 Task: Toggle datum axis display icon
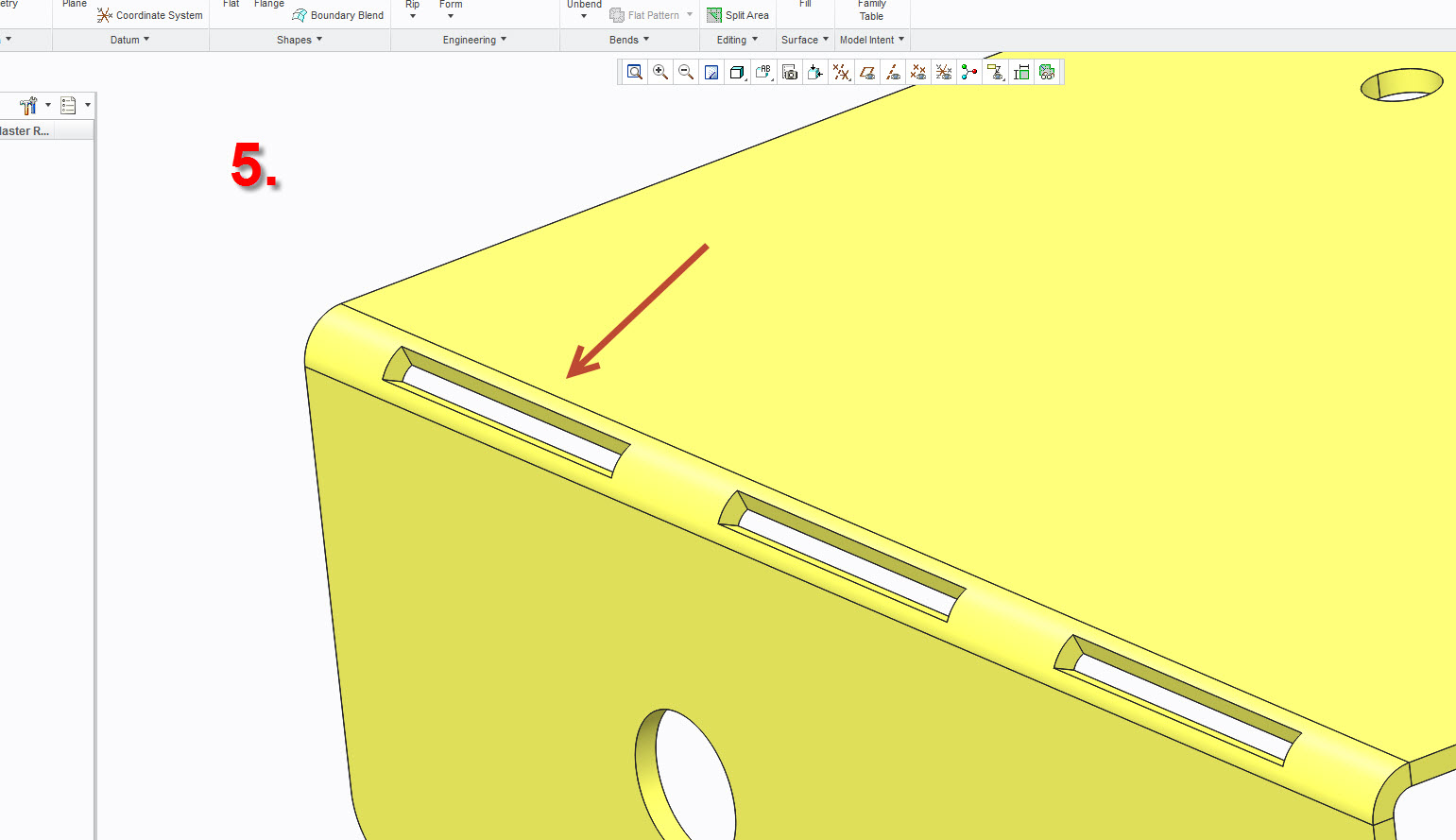pyautogui.click(x=893, y=72)
